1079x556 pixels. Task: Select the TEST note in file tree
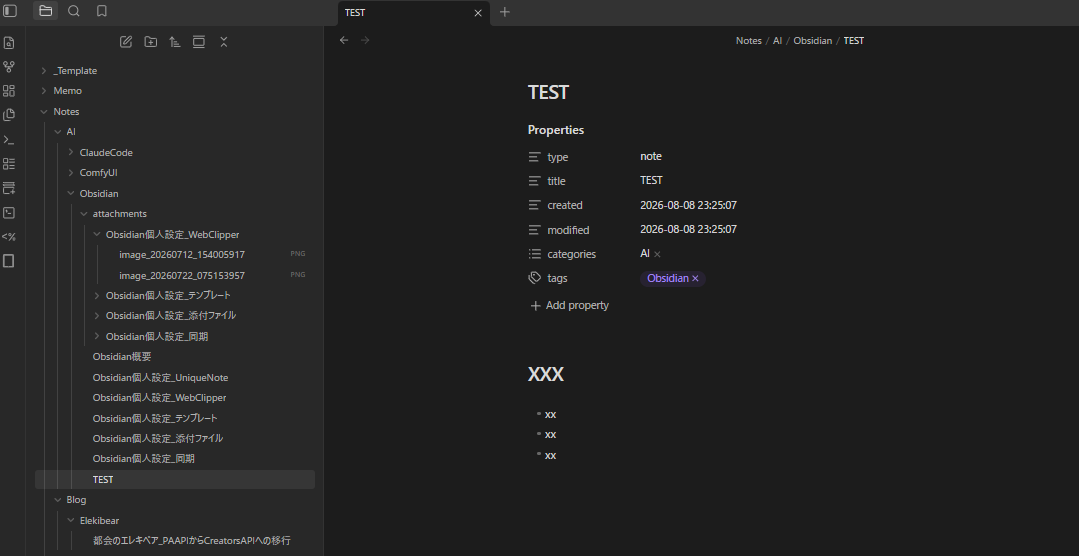(x=175, y=480)
